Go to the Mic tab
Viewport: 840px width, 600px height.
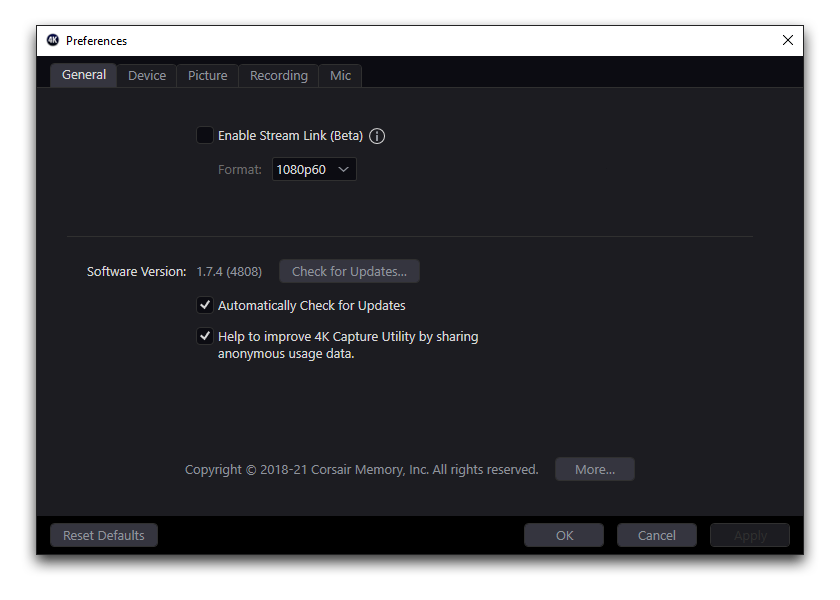click(340, 75)
